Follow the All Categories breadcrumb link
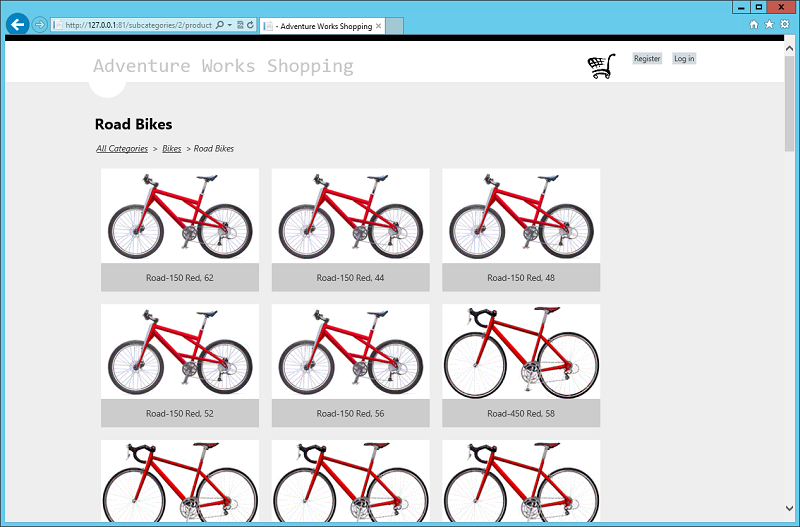Screen dimensions: 800x527 point(122,148)
